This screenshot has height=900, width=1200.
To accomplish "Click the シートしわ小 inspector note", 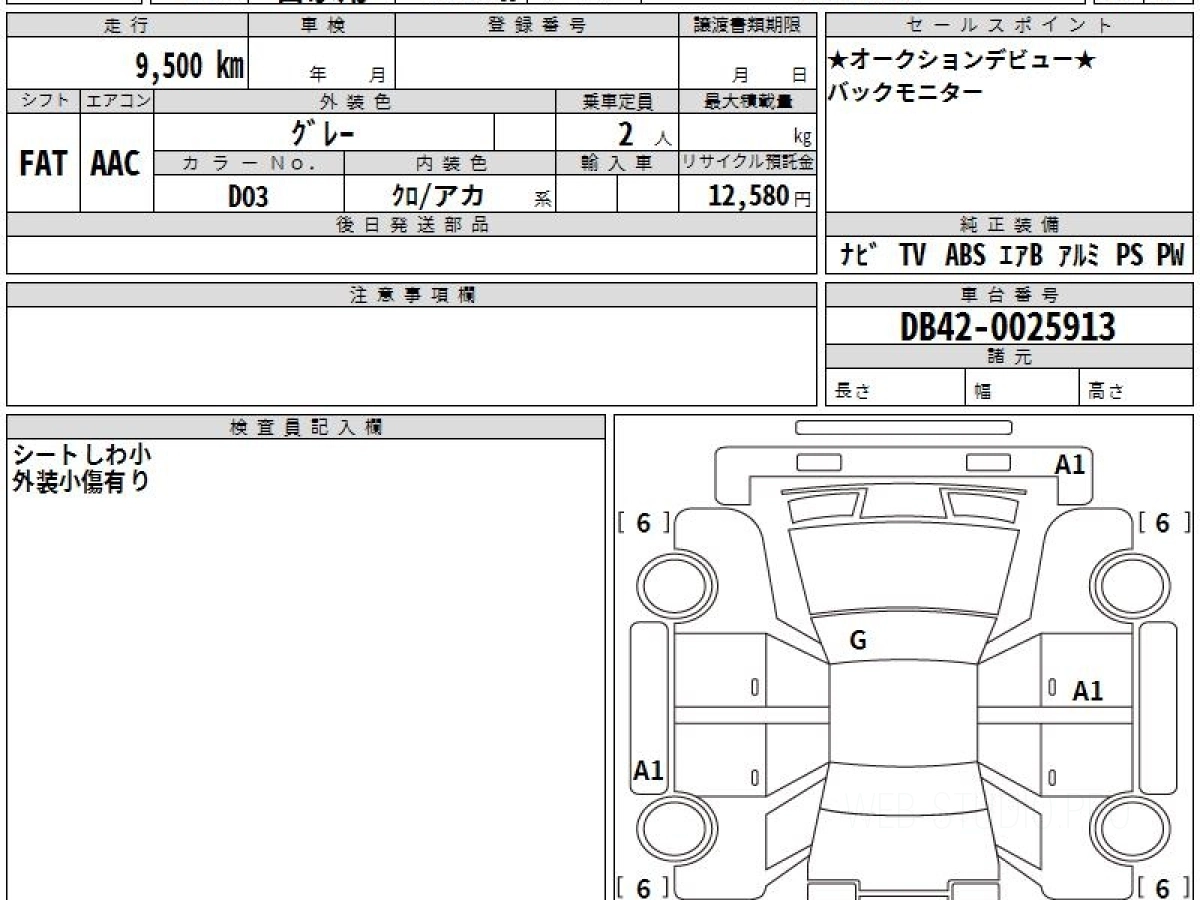I will (x=82, y=455).
